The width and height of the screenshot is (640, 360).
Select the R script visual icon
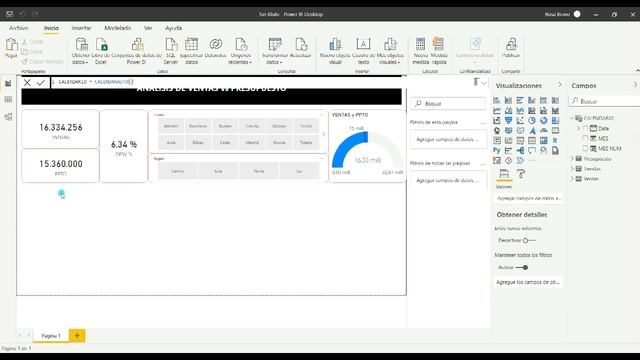point(555,140)
